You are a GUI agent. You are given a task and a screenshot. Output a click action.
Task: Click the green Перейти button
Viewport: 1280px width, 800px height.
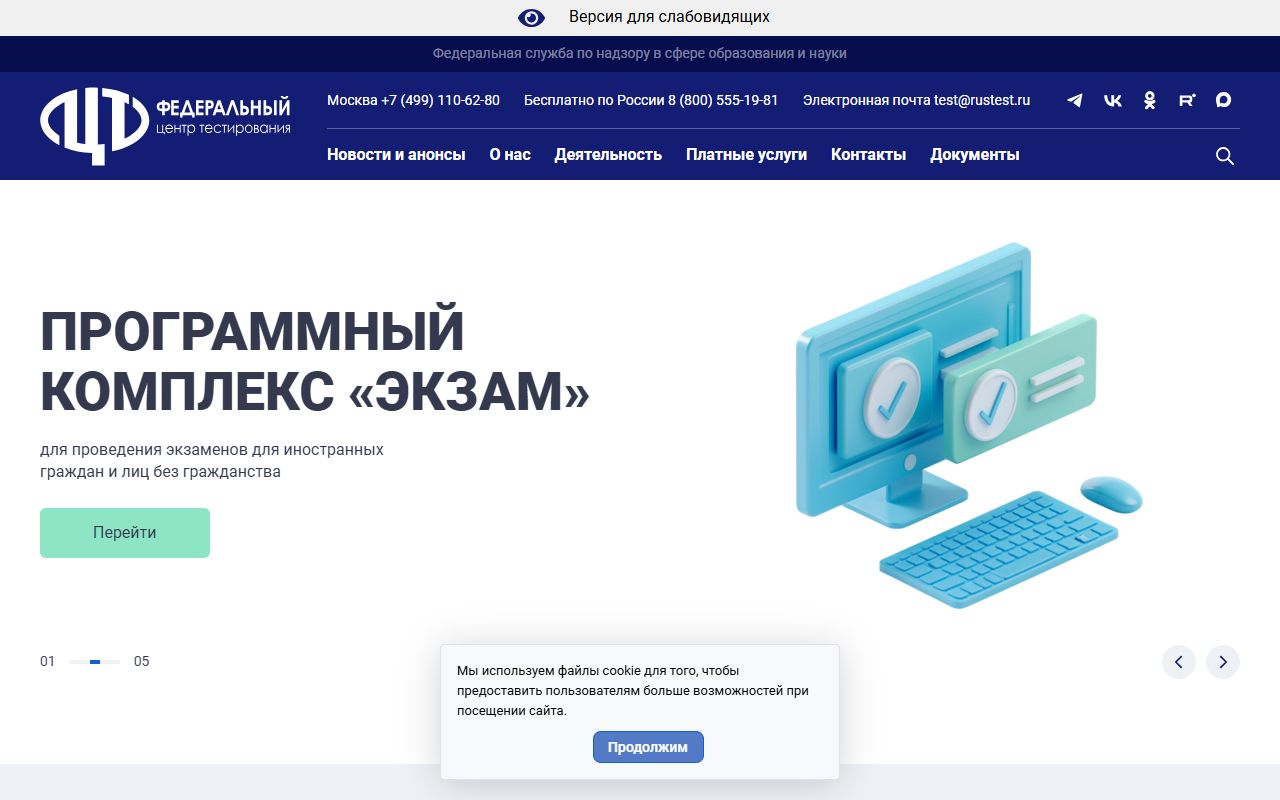[x=125, y=533]
